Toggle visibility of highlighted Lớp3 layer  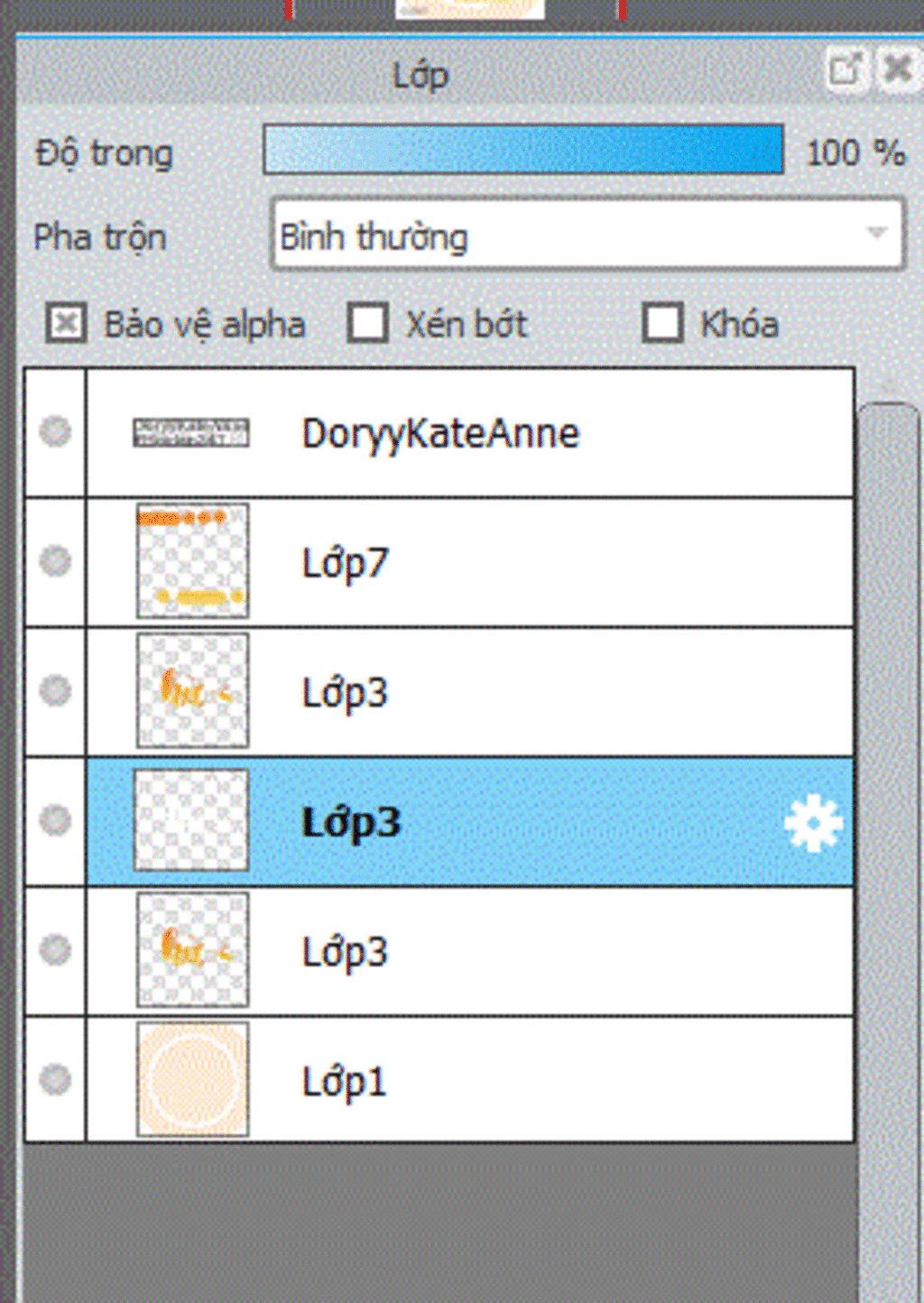(55, 820)
